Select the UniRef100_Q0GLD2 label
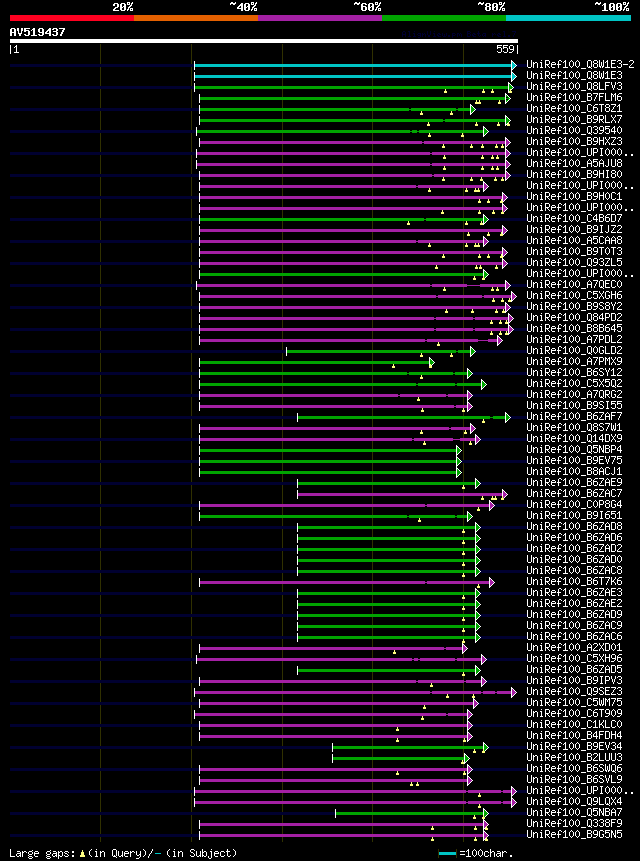 (575, 350)
